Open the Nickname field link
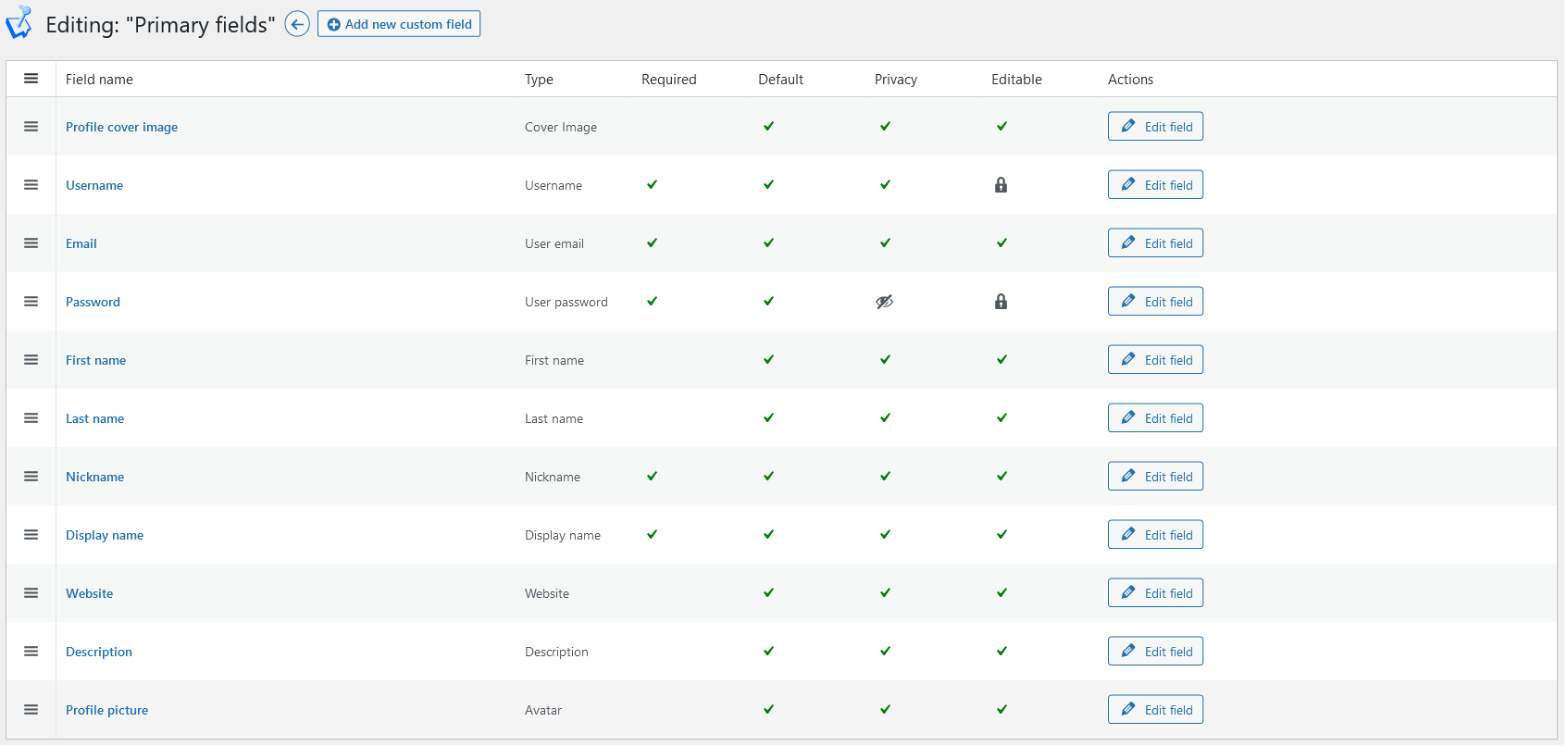Screen dimensions: 1568x746 pos(94,477)
